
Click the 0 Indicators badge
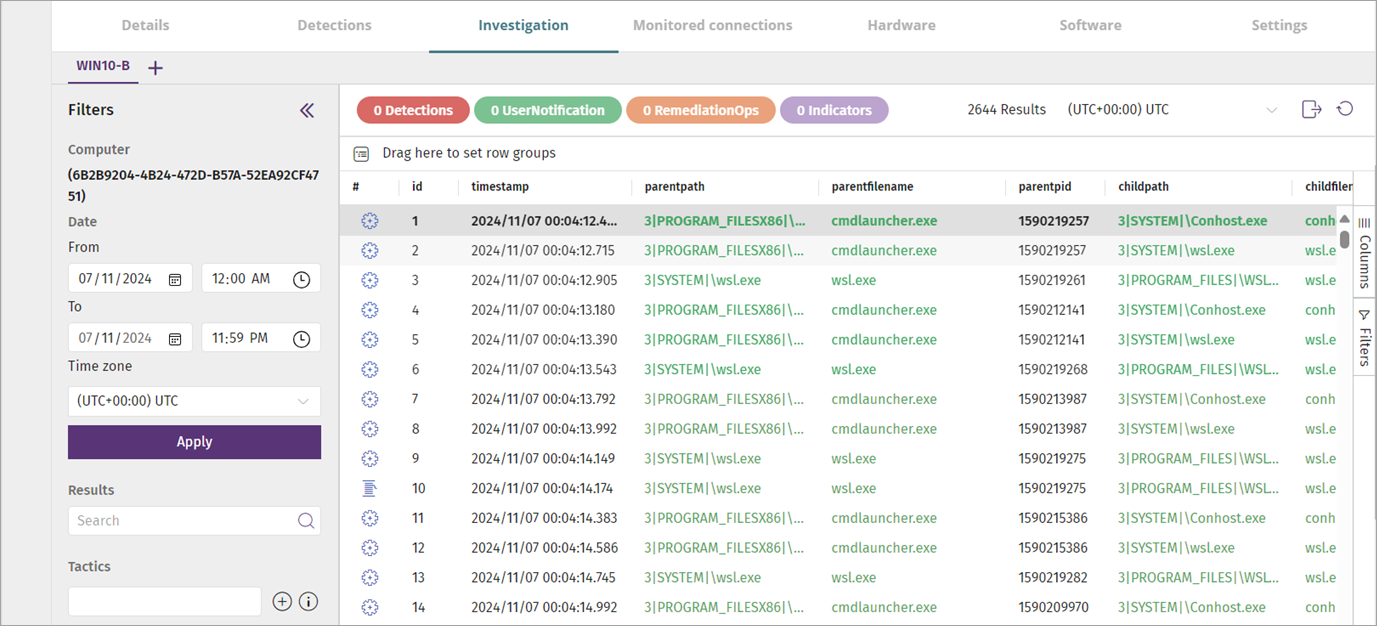834,110
